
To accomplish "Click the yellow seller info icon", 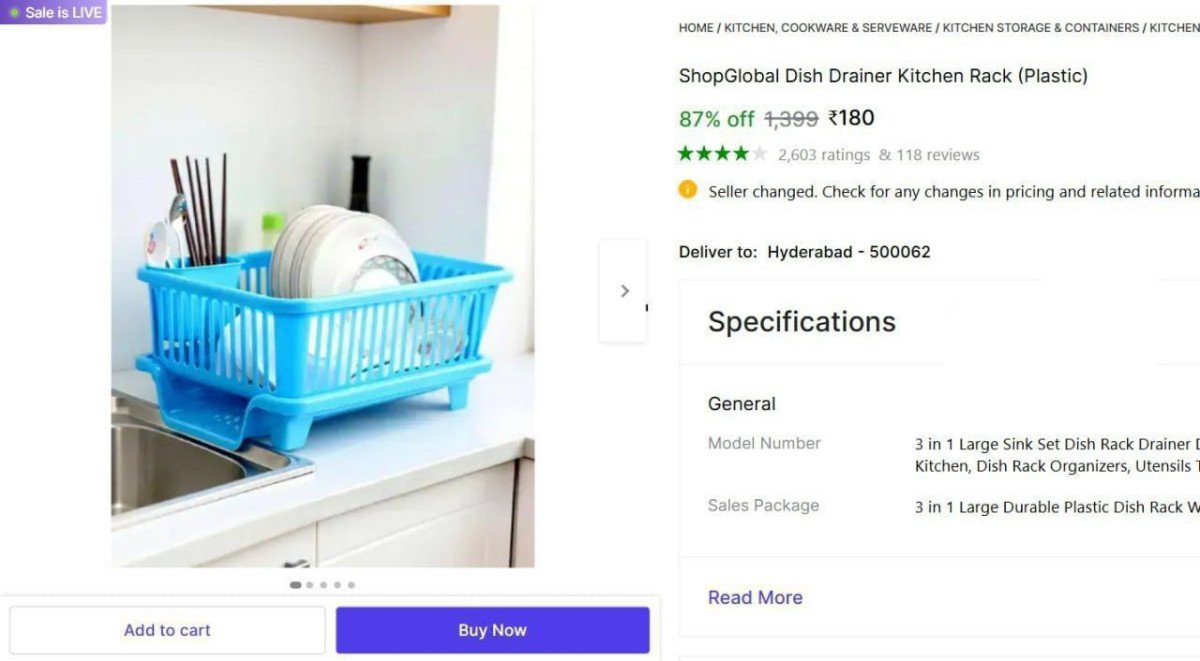I will coord(687,189).
